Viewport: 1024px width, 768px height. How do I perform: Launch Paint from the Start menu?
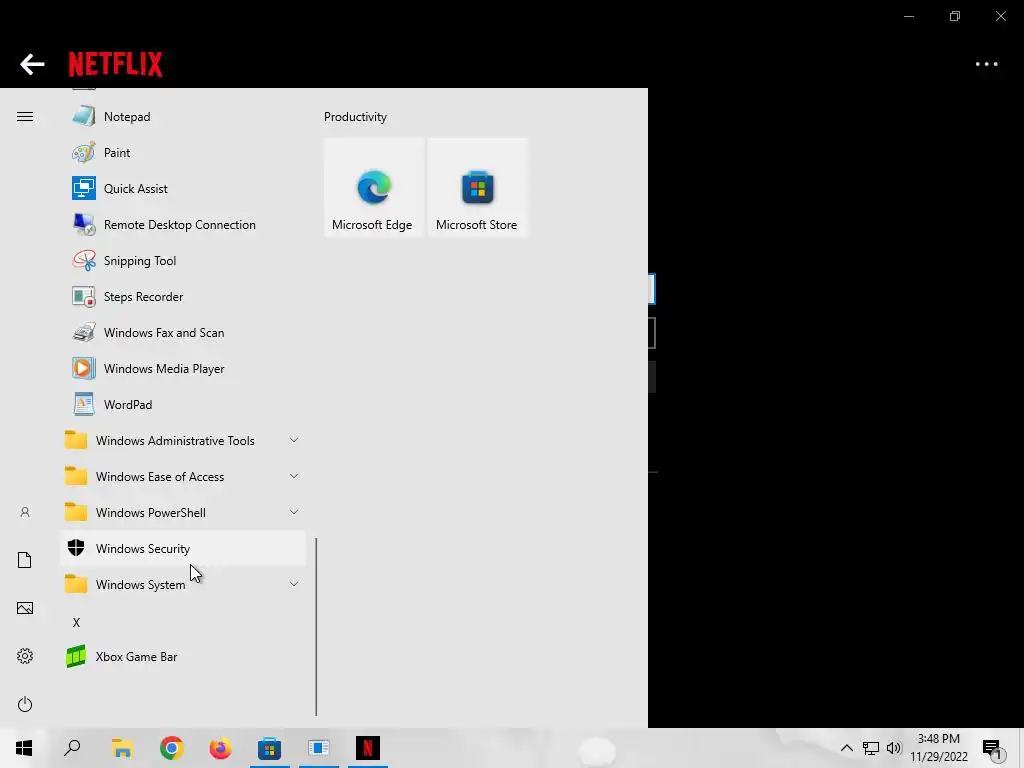click(183, 153)
